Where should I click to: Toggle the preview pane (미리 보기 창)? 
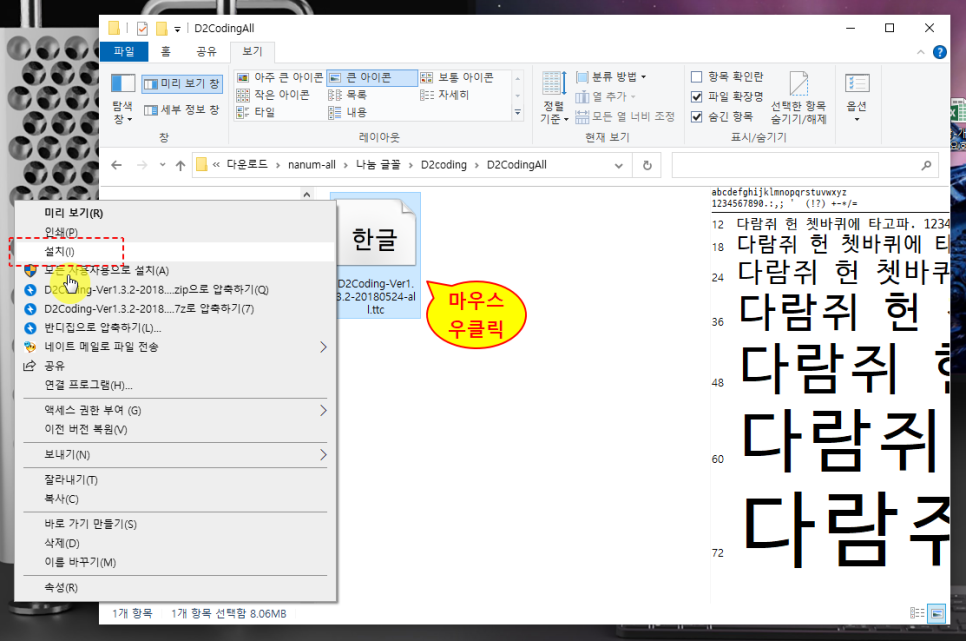click(182, 84)
